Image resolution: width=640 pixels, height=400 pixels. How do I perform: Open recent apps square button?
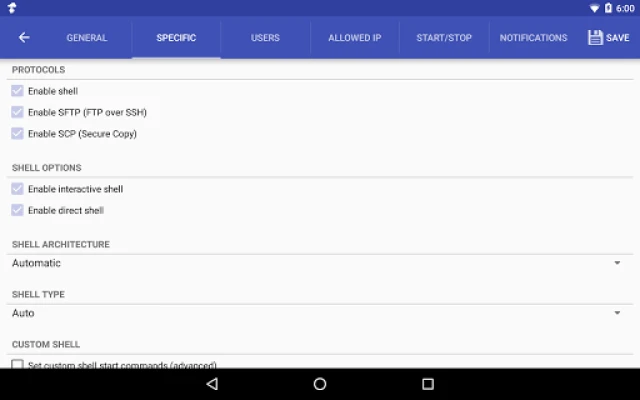427,384
